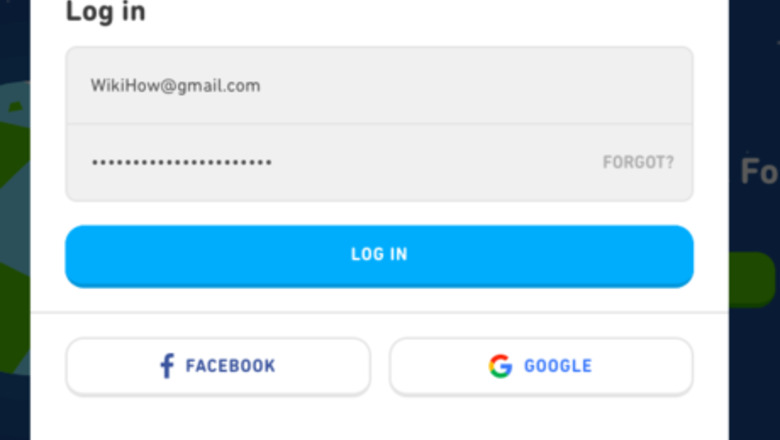
Task: Click the password dots in the field
Action: tap(180, 162)
